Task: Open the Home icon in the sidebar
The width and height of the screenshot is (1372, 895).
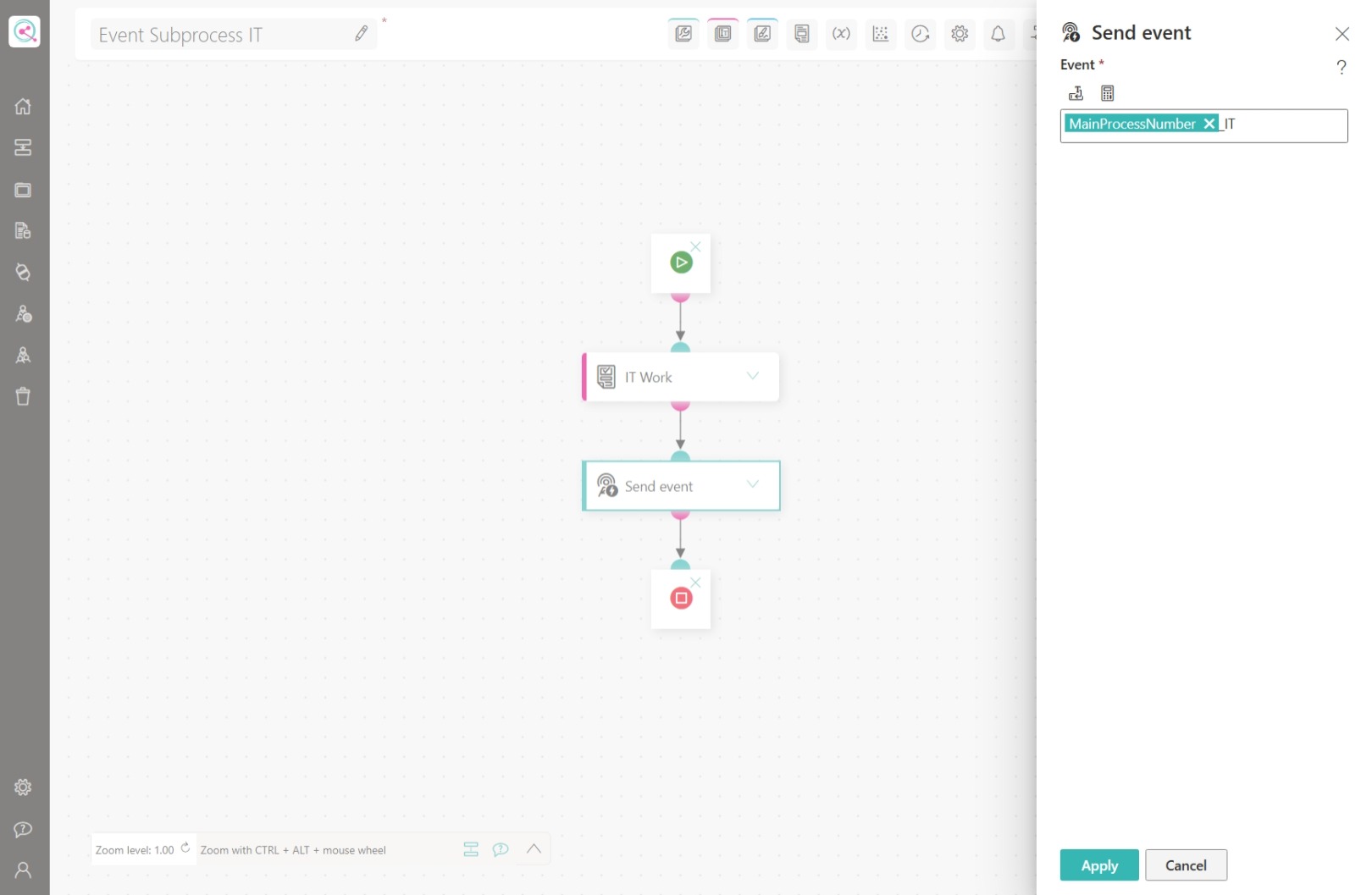Action: coord(23,107)
